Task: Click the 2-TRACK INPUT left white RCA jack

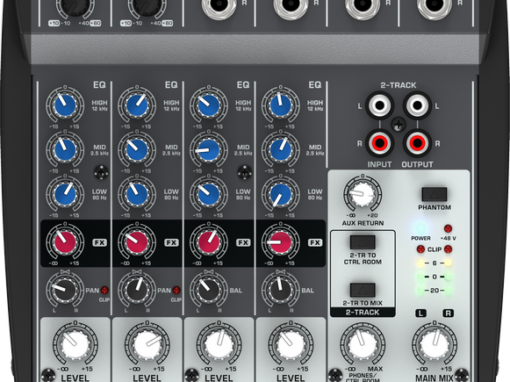Action: (380, 106)
